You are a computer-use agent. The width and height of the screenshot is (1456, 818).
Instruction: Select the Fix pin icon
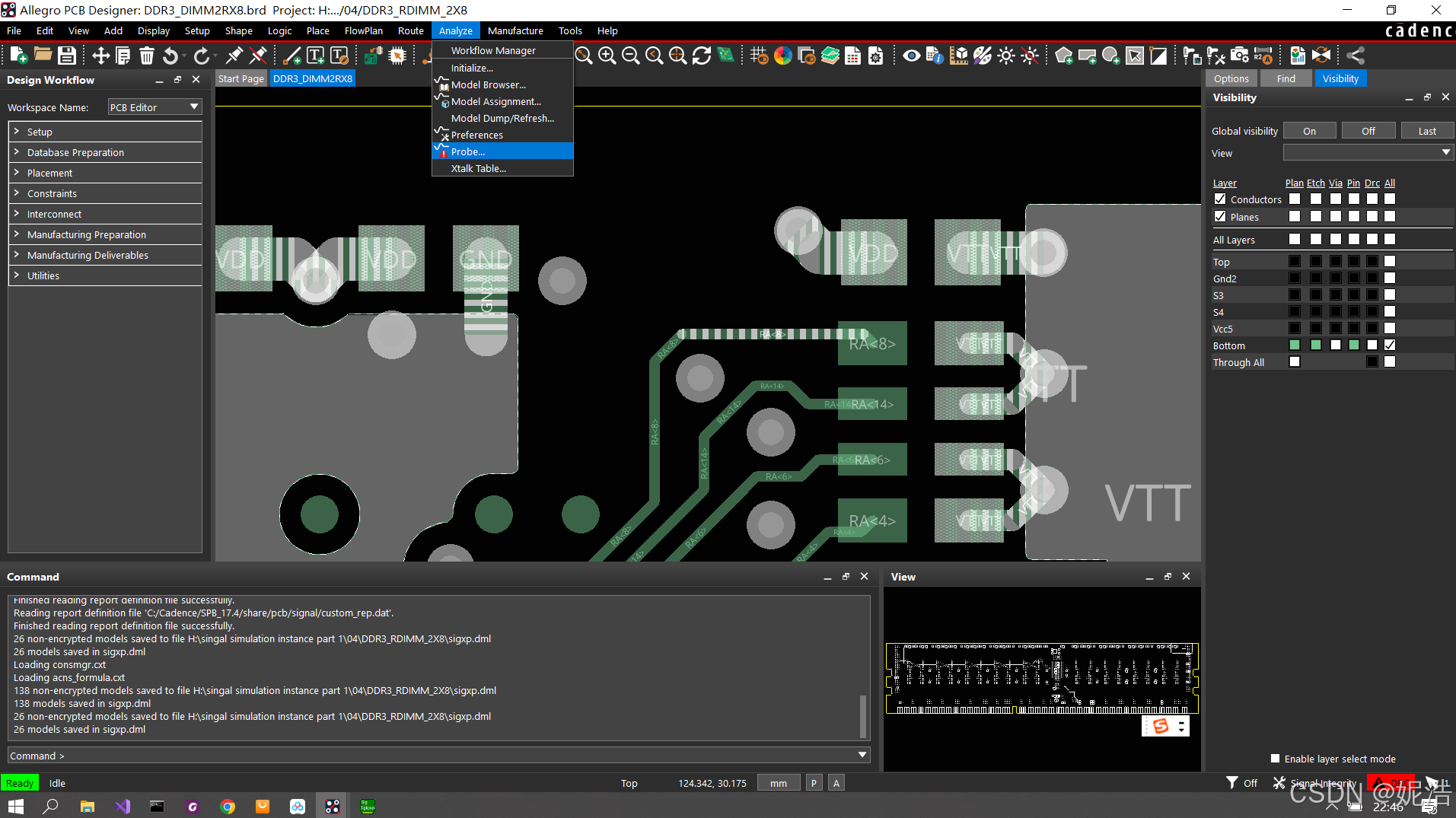(x=234, y=56)
